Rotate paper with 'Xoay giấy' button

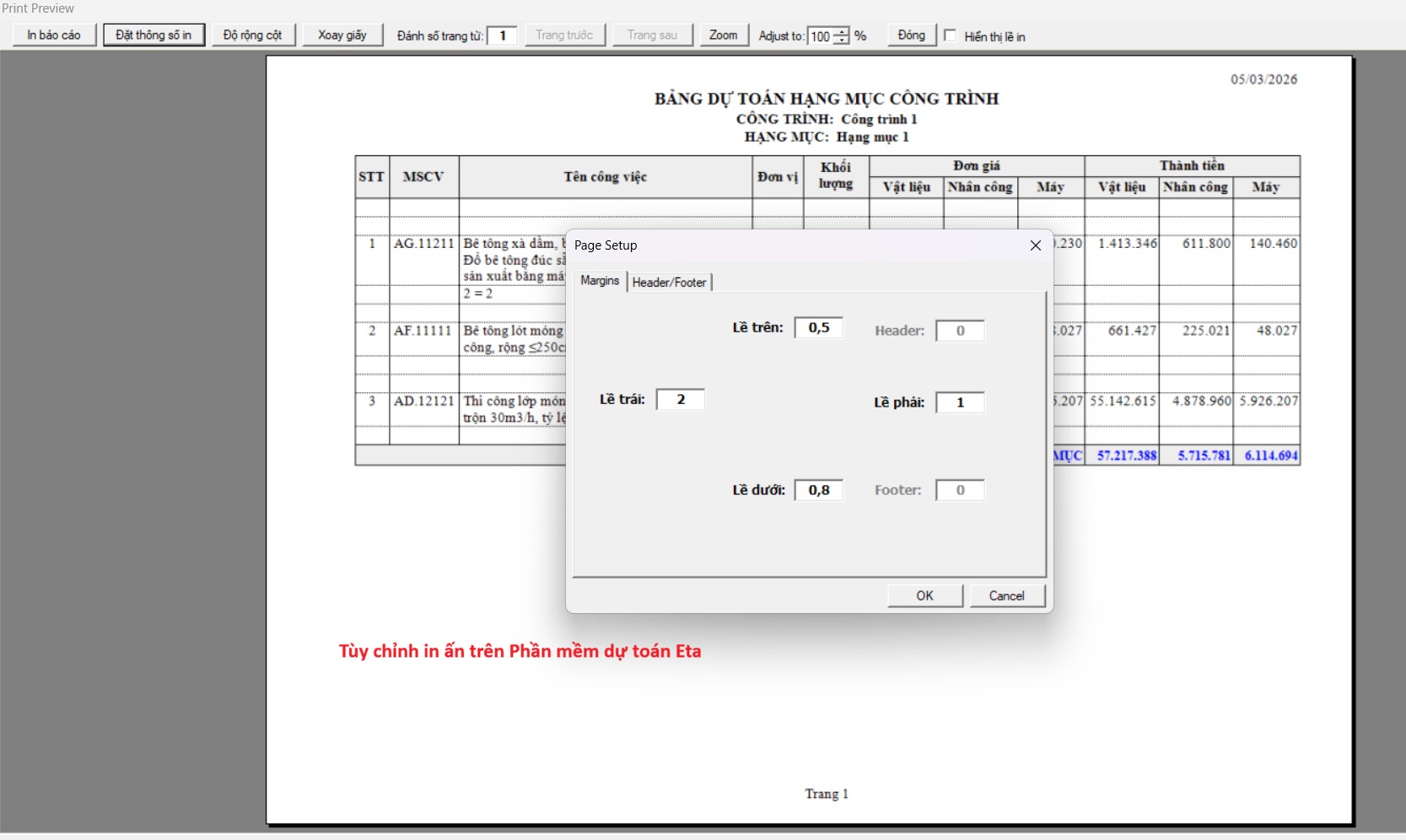(342, 35)
